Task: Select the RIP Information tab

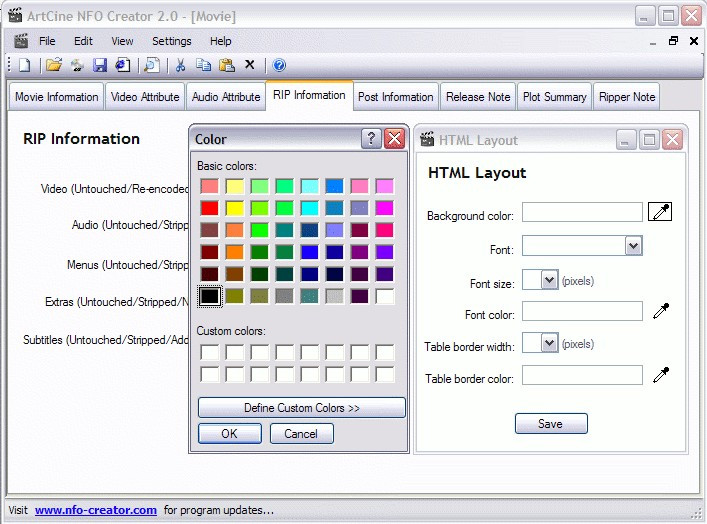Action: (309, 95)
